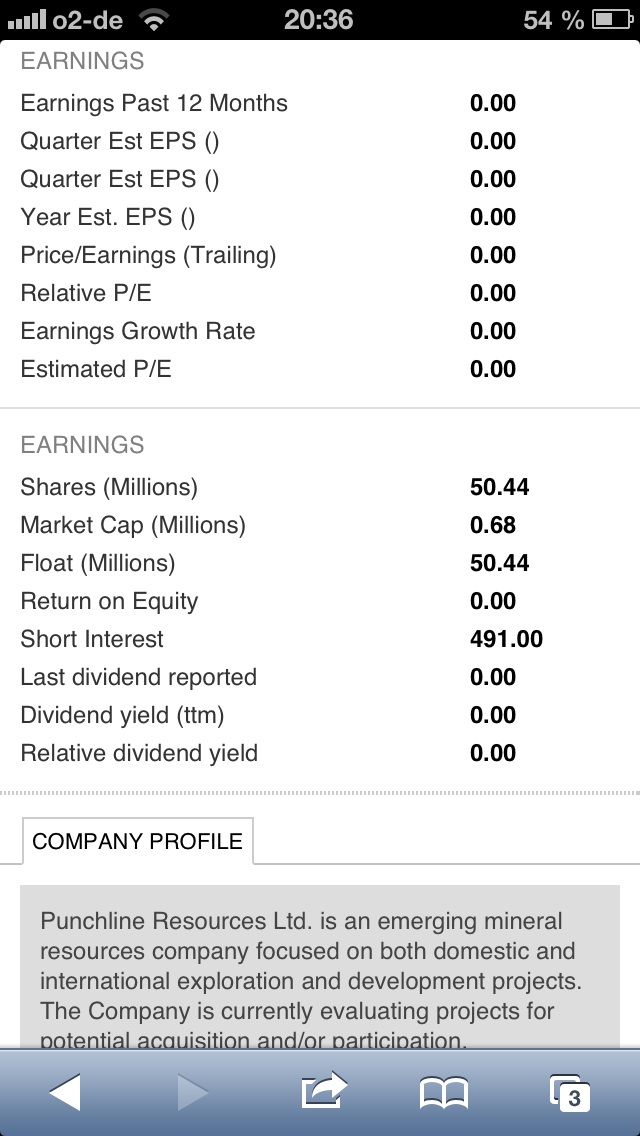Tap the 20:36 clock in status bar

(x=318, y=19)
